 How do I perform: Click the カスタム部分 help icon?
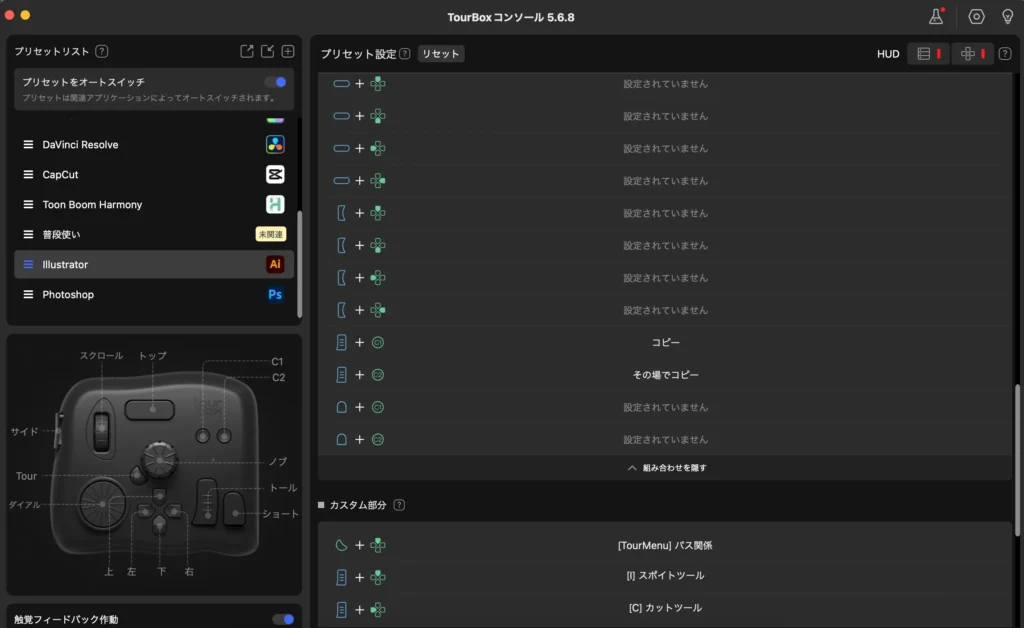398,505
